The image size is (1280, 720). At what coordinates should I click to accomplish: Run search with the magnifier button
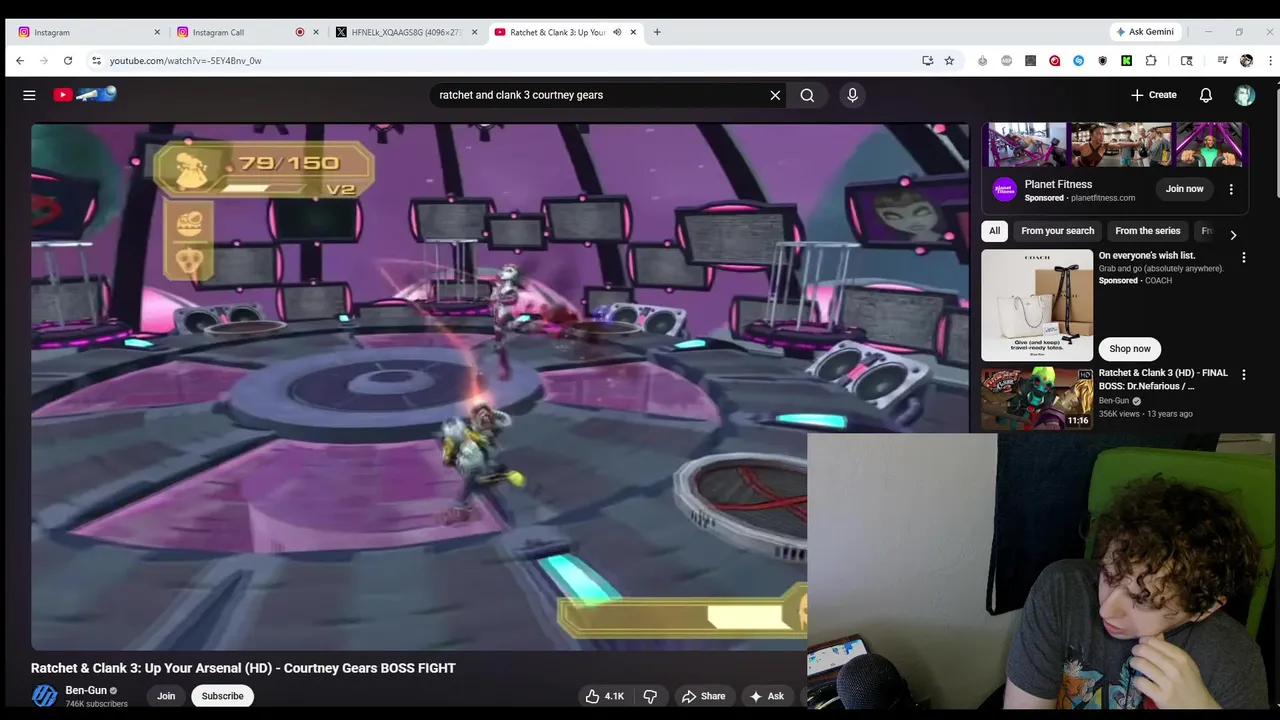click(807, 95)
